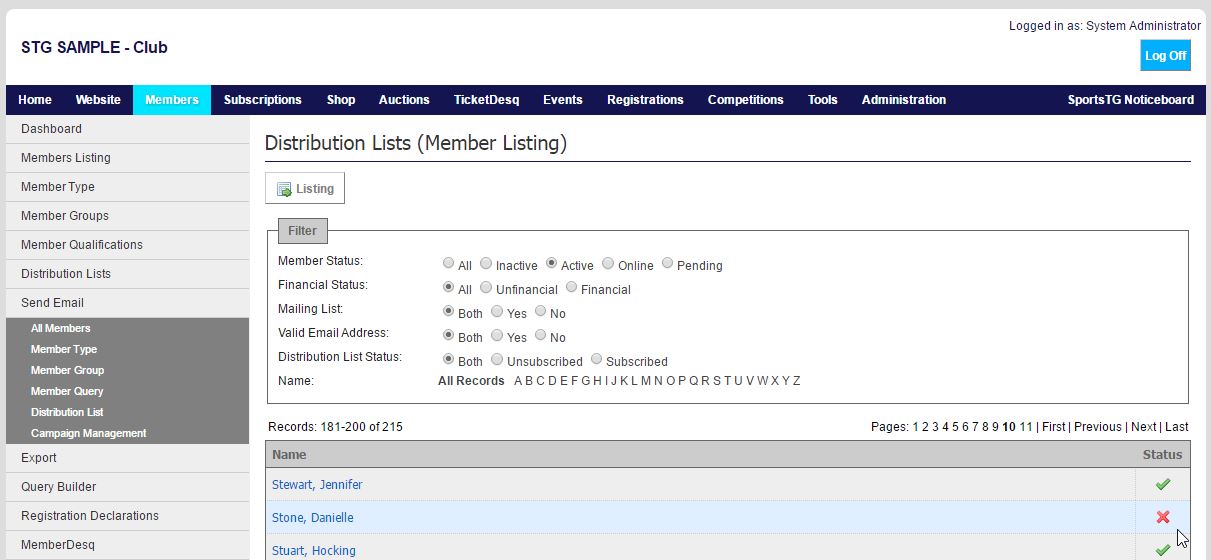Open Member Qualifications in sidebar

pos(127,245)
